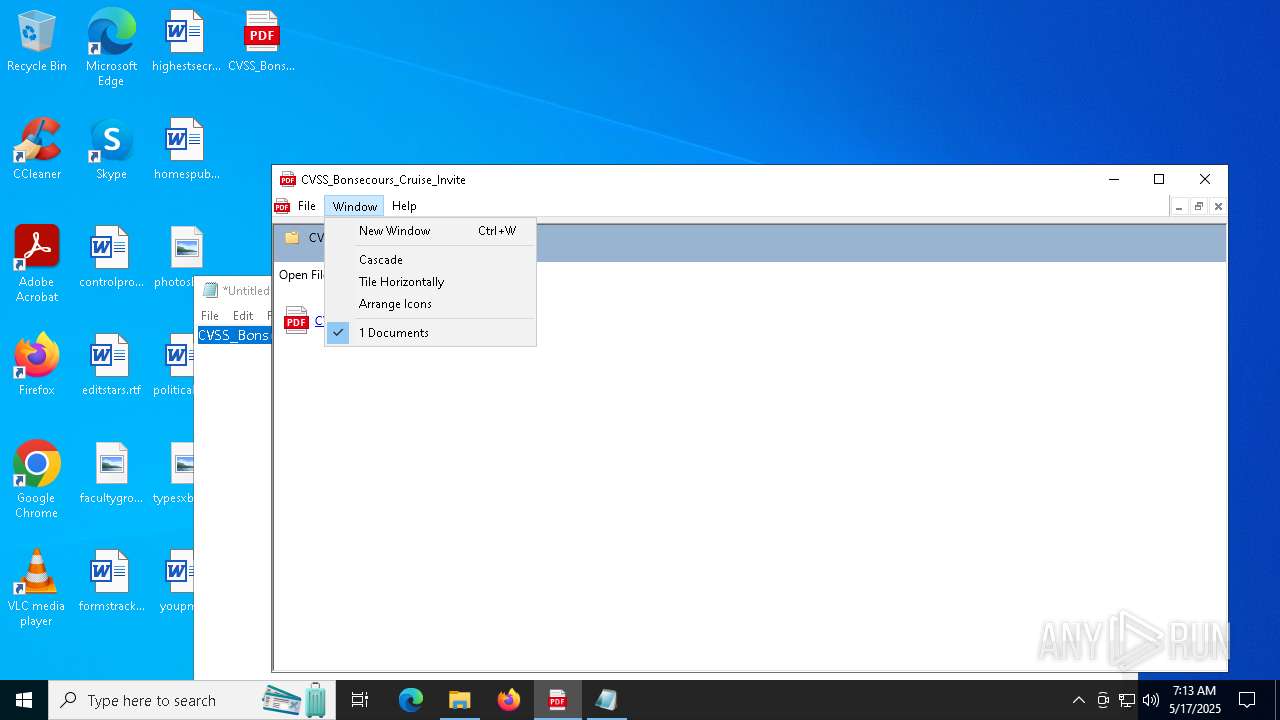Select the homespub Word document on desktop
This screenshot has height=720, width=1280.
(186, 149)
